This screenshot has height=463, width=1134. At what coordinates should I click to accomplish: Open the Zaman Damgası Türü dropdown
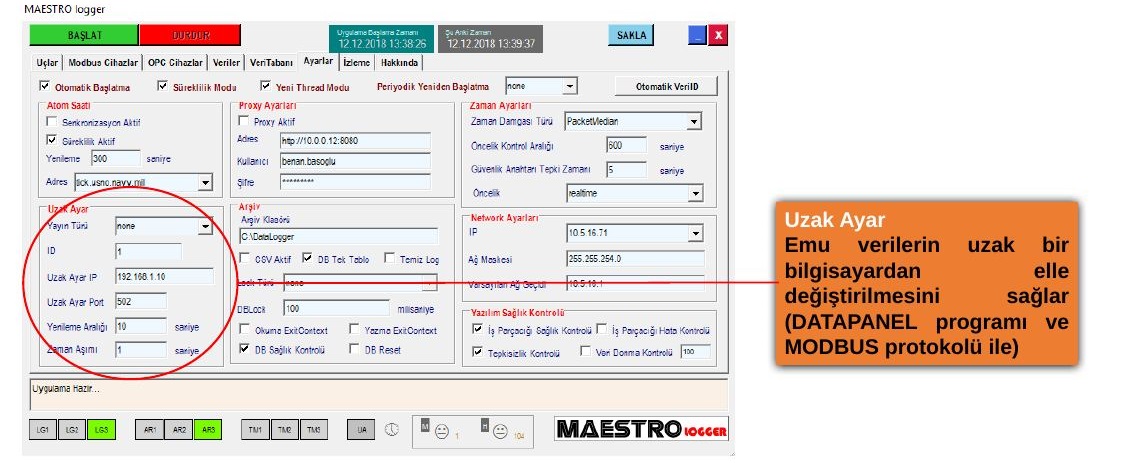(695, 122)
